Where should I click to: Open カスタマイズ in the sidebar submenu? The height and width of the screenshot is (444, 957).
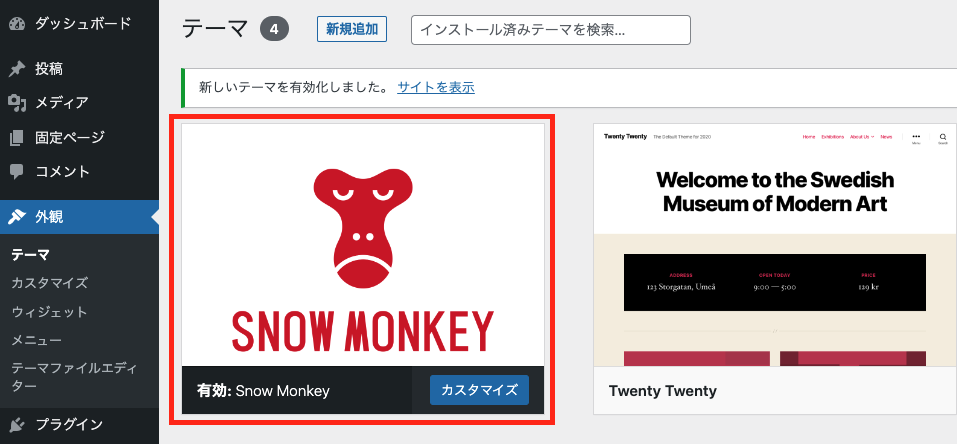pos(50,283)
